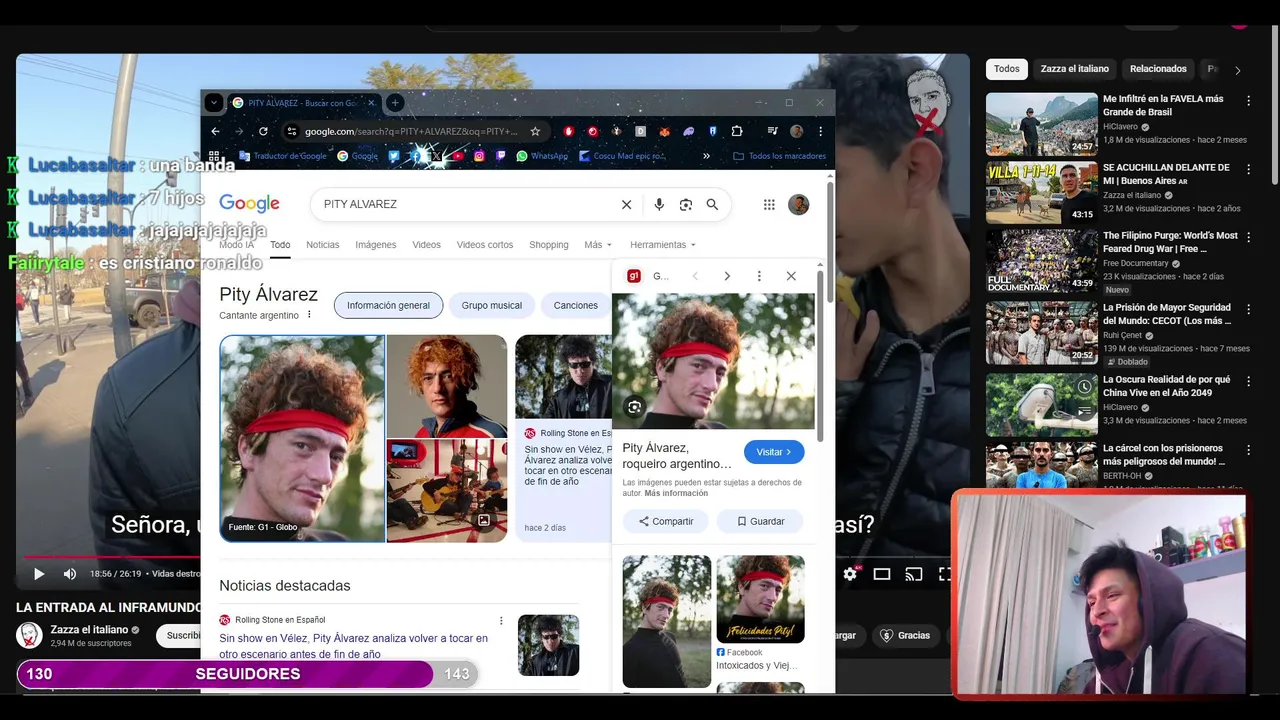Click Google logo on search page

(249, 204)
